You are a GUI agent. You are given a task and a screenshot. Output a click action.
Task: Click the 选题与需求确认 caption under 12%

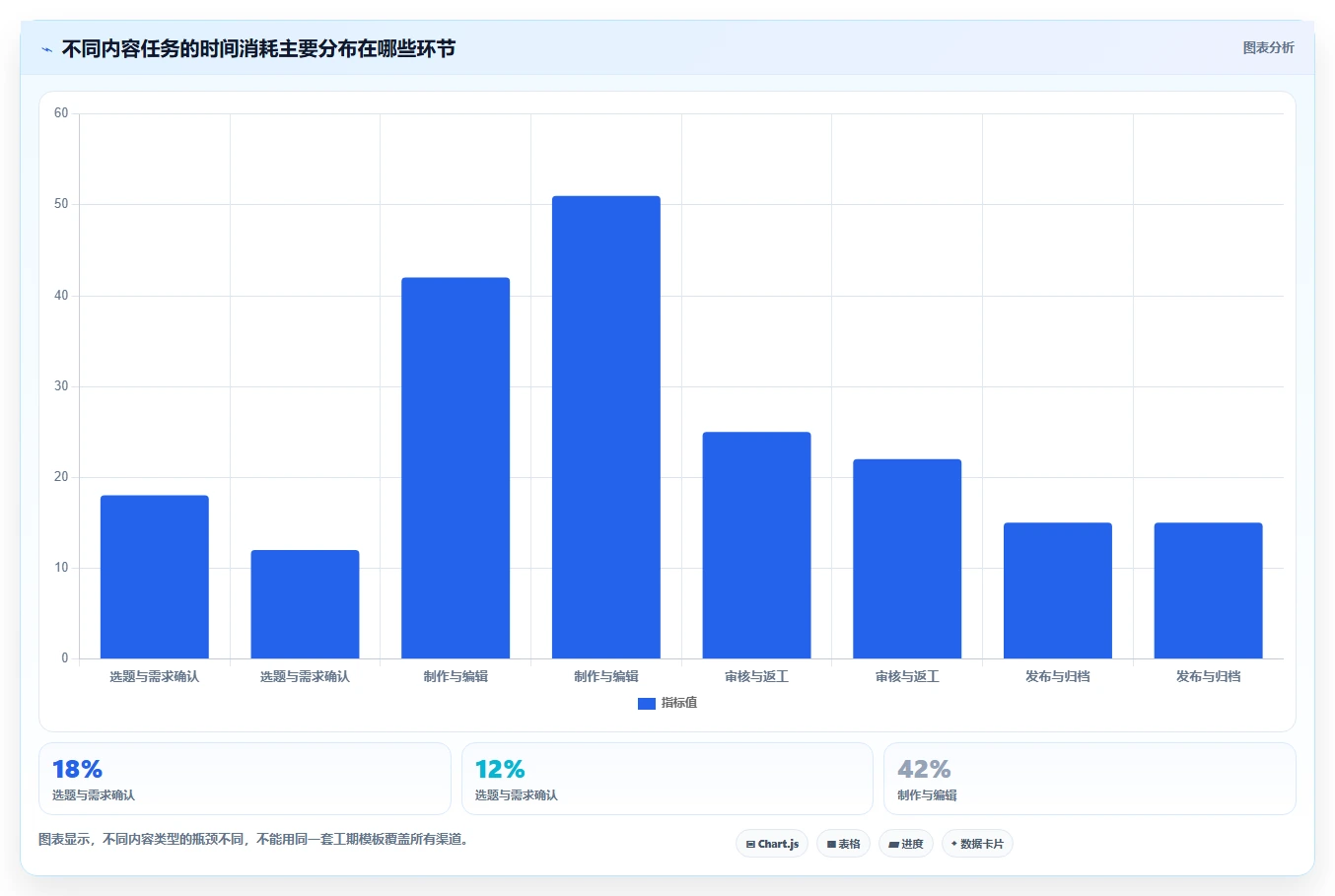[x=516, y=795]
